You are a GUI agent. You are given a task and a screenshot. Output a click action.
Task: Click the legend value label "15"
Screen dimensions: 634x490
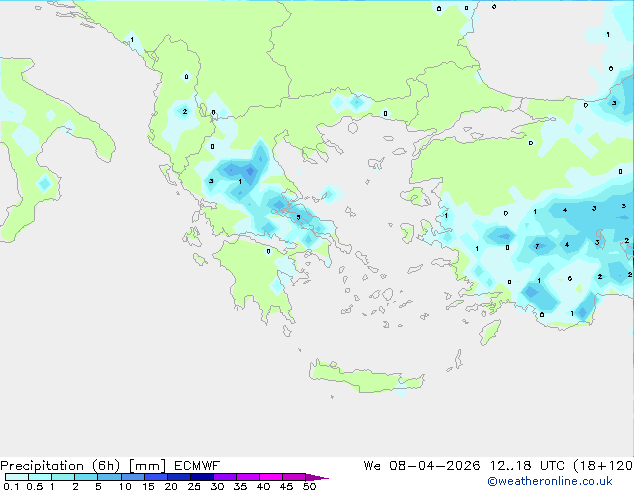(148, 486)
